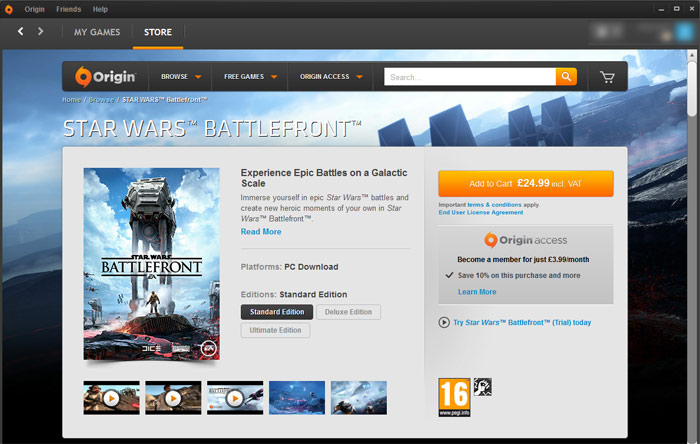Open the shopping cart icon
The width and height of the screenshot is (700, 444).
(607, 77)
